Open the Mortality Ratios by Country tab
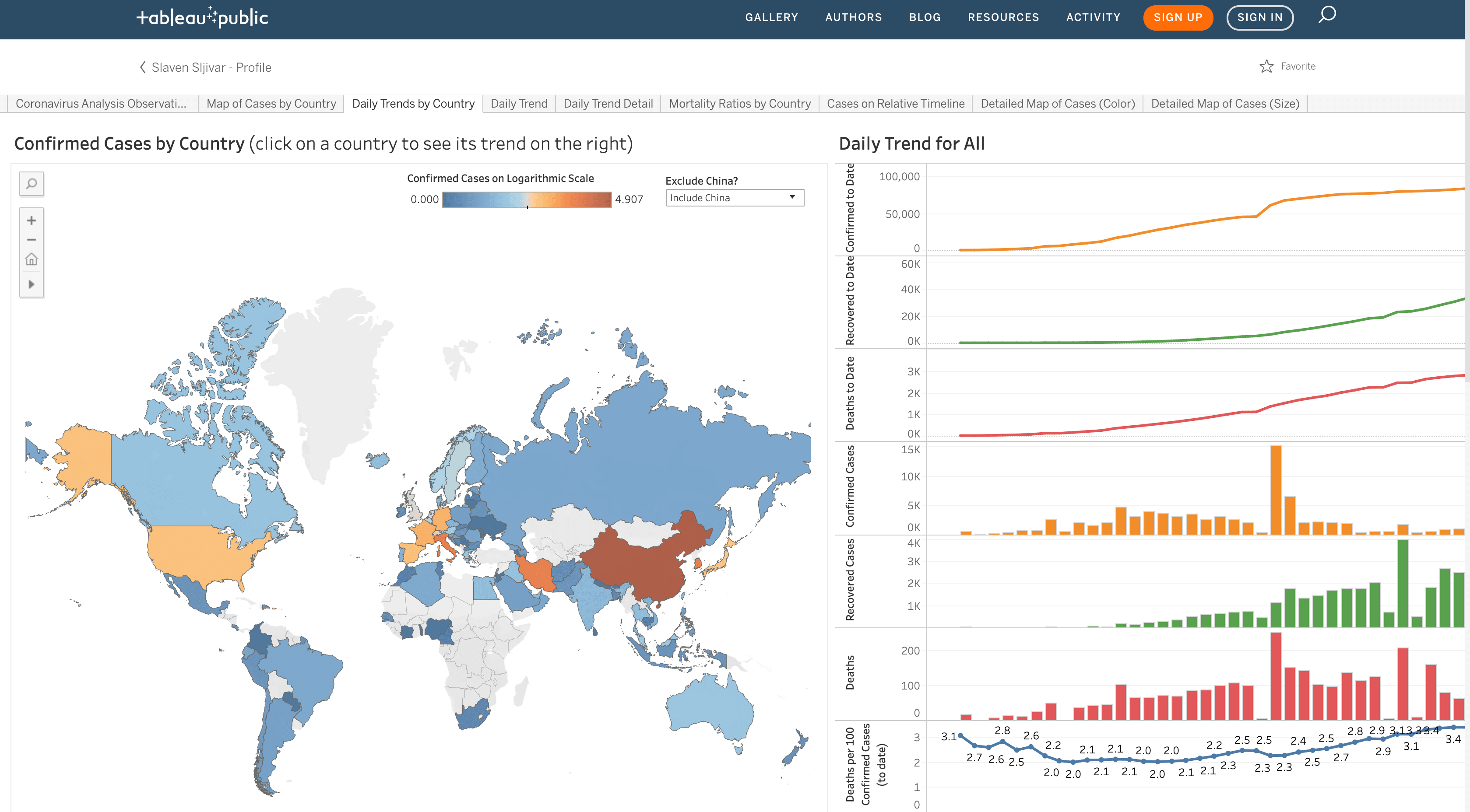This screenshot has height=812, width=1470. (739, 104)
